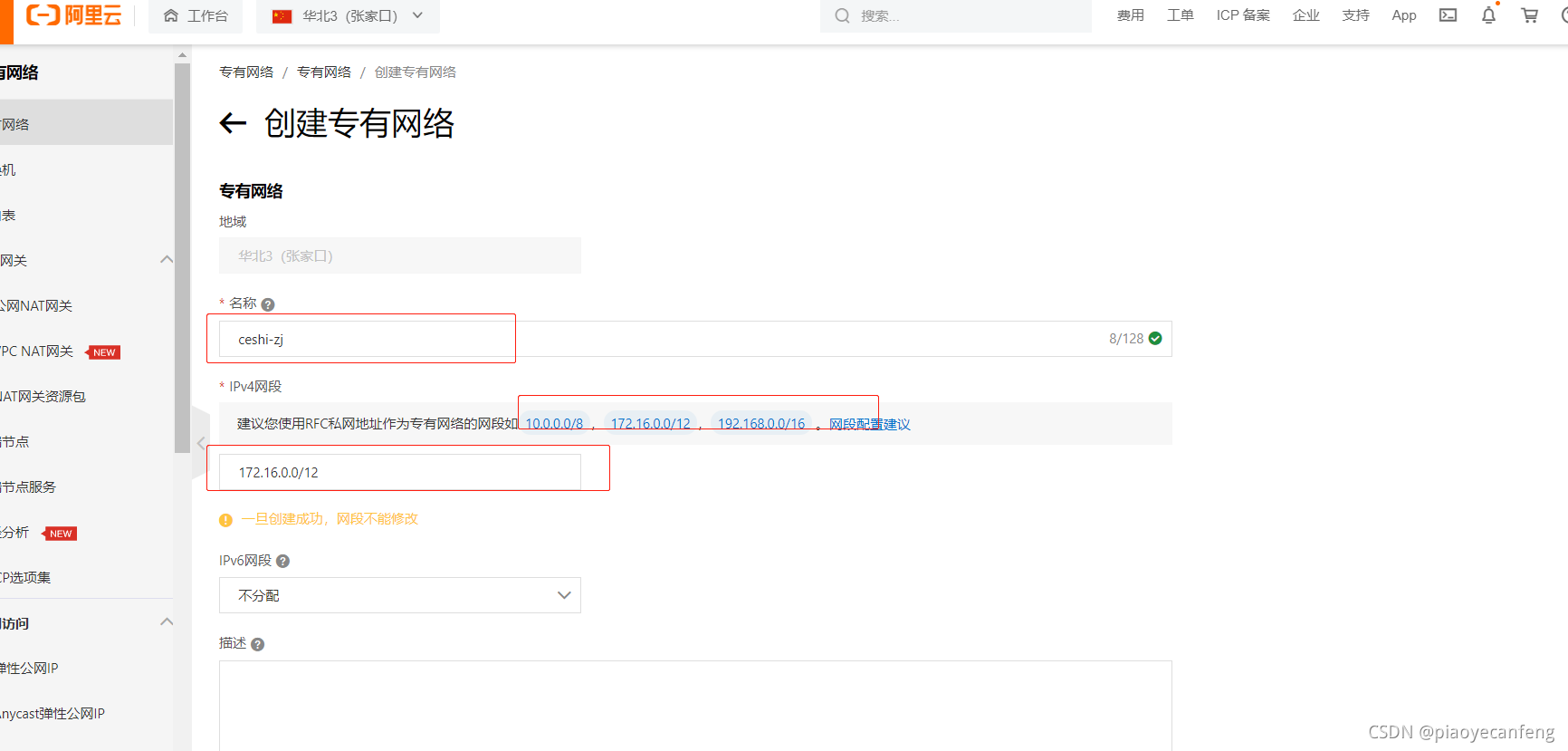Open the ICP 备案 menu

(1243, 15)
